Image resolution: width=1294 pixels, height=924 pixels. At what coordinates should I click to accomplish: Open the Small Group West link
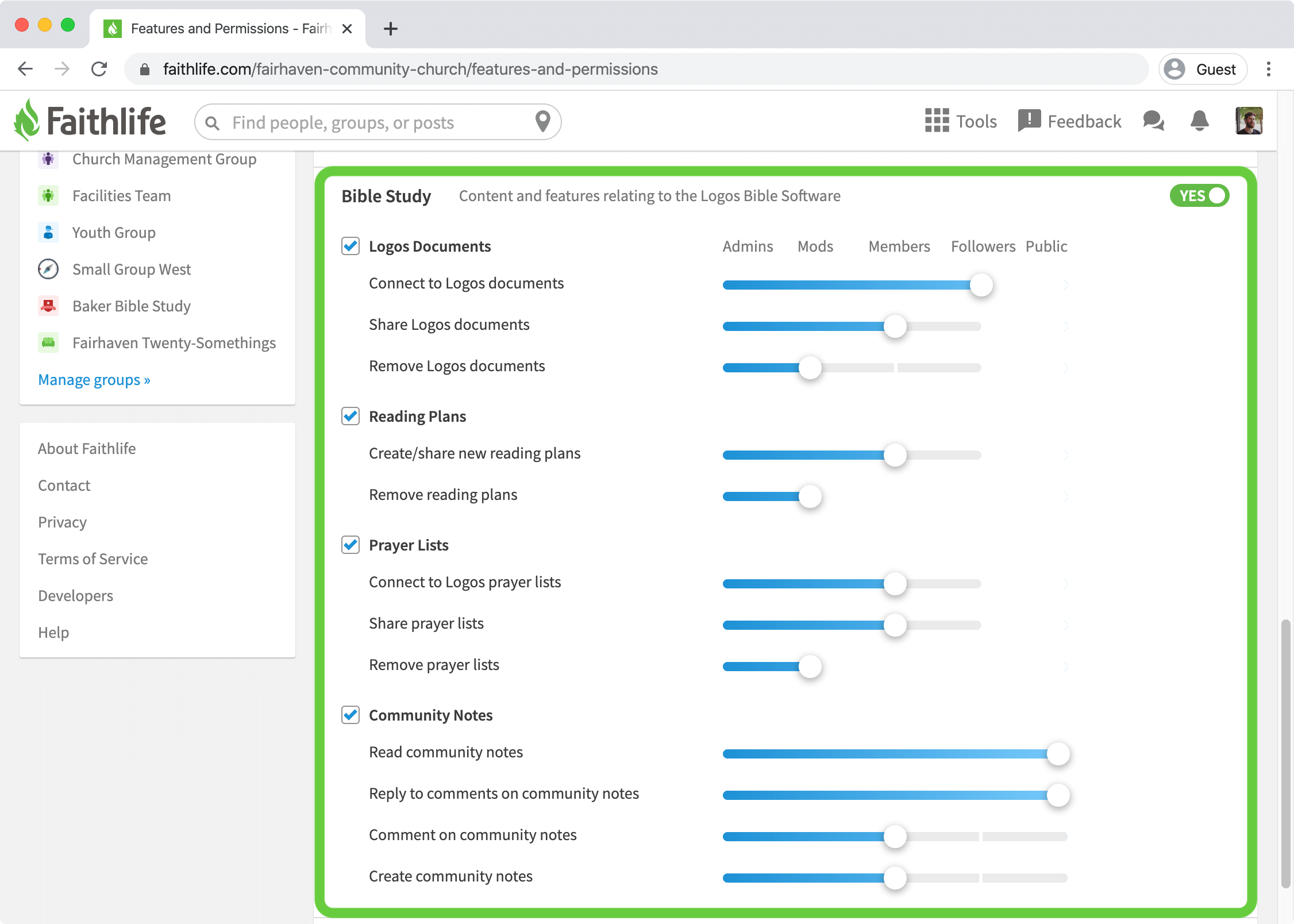click(x=132, y=269)
